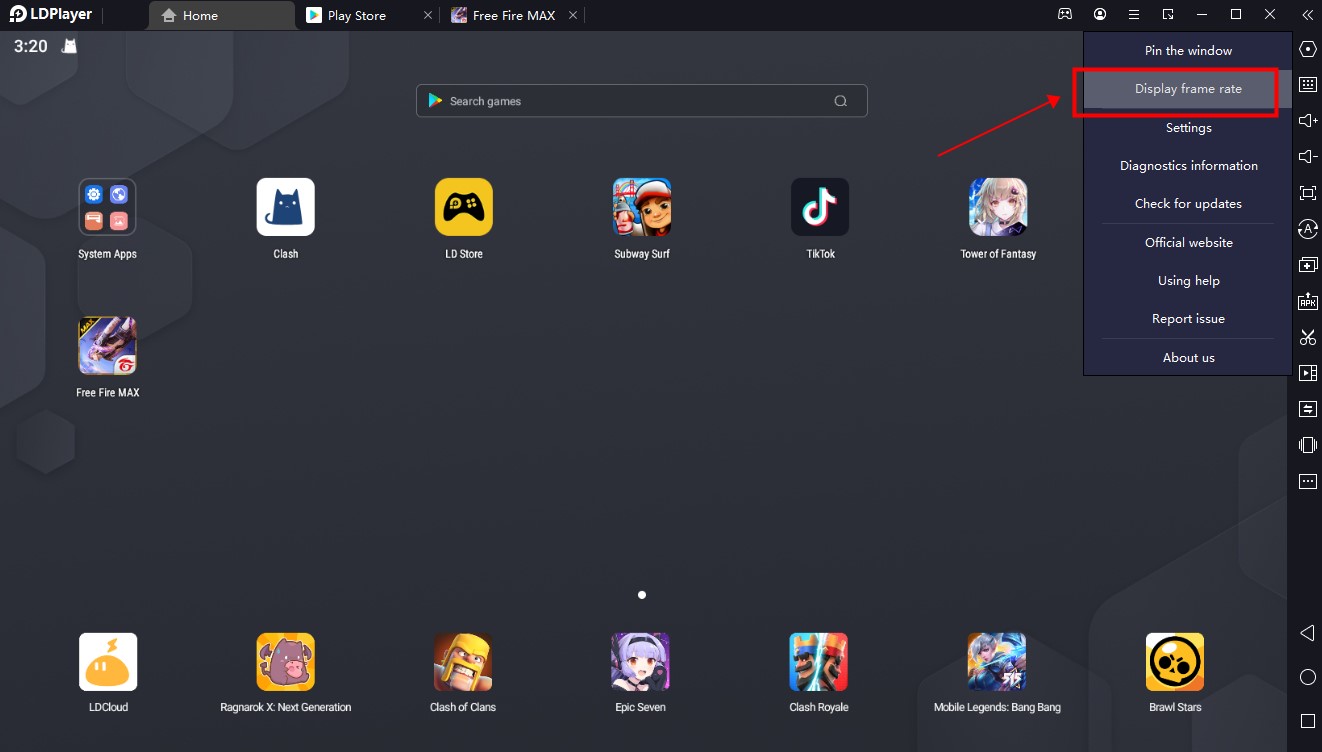Click Android home circle button

1307,677
